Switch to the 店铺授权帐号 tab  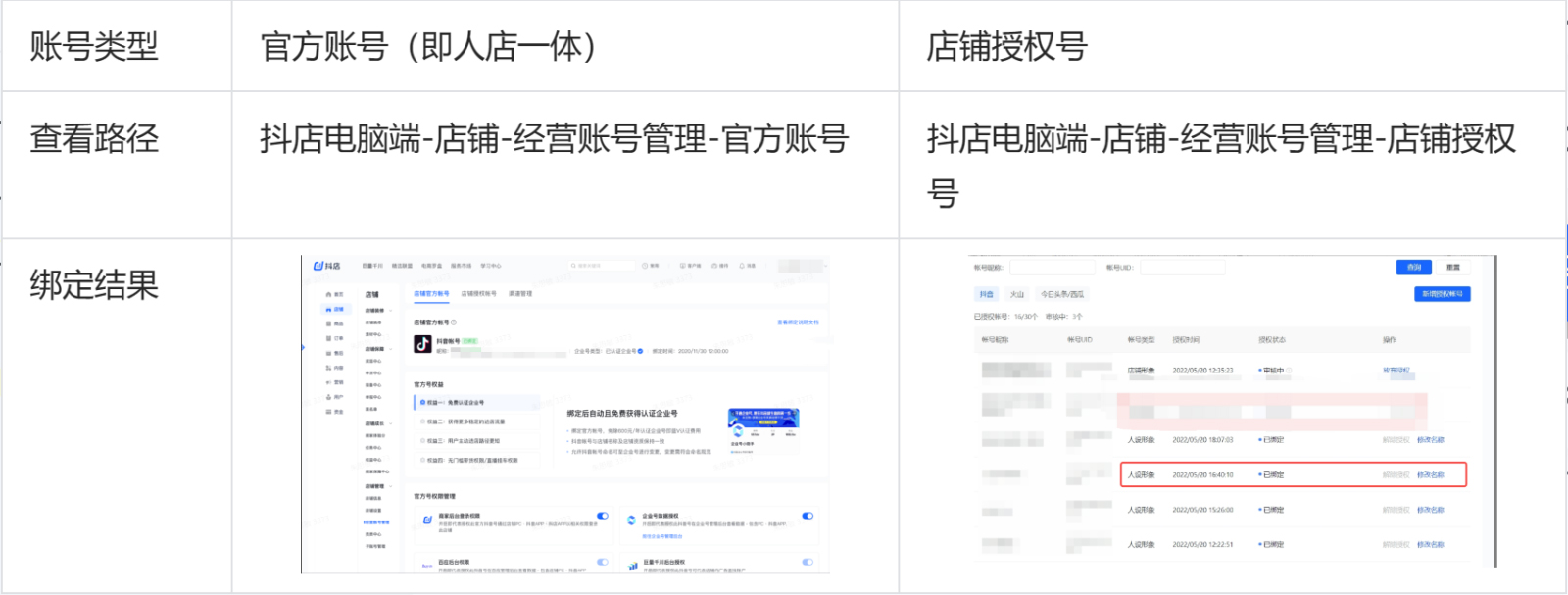click(x=479, y=293)
